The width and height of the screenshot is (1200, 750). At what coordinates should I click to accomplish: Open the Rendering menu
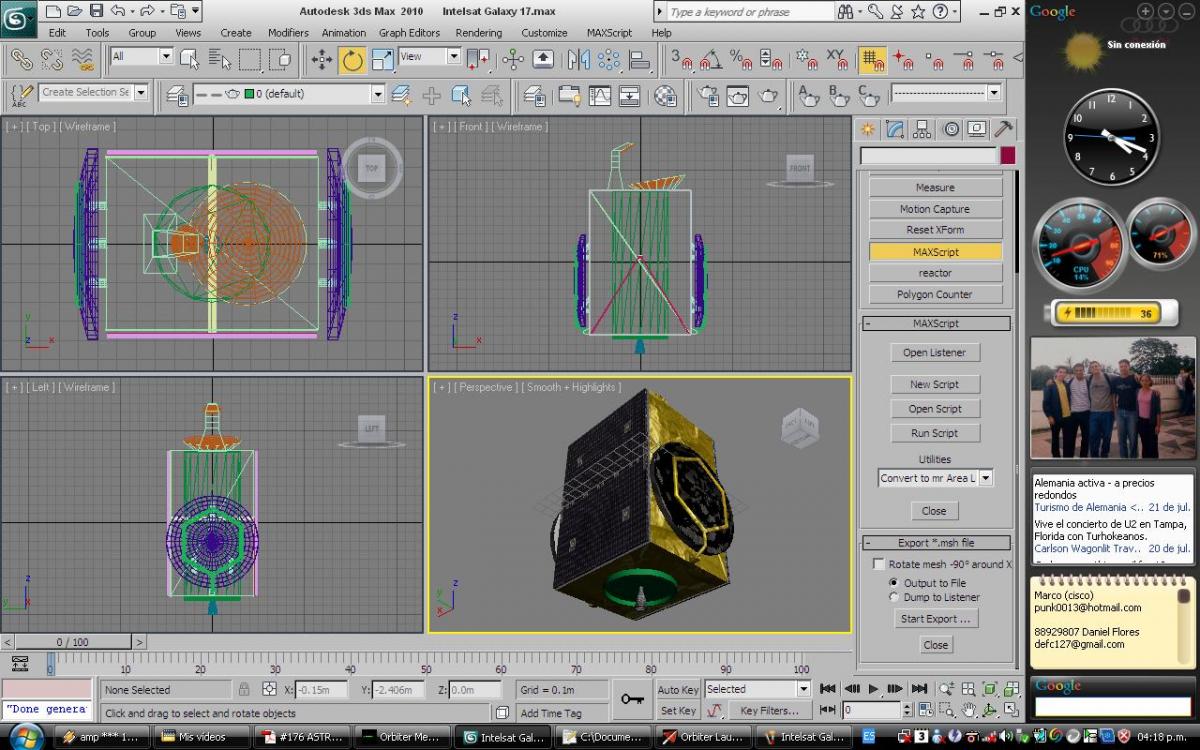pyautogui.click(x=479, y=33)
